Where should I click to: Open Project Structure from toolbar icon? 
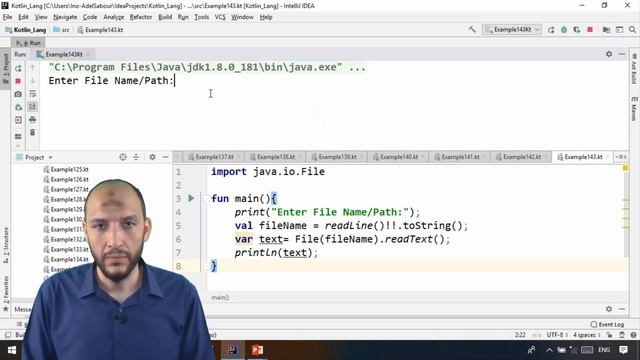(607, 30)
